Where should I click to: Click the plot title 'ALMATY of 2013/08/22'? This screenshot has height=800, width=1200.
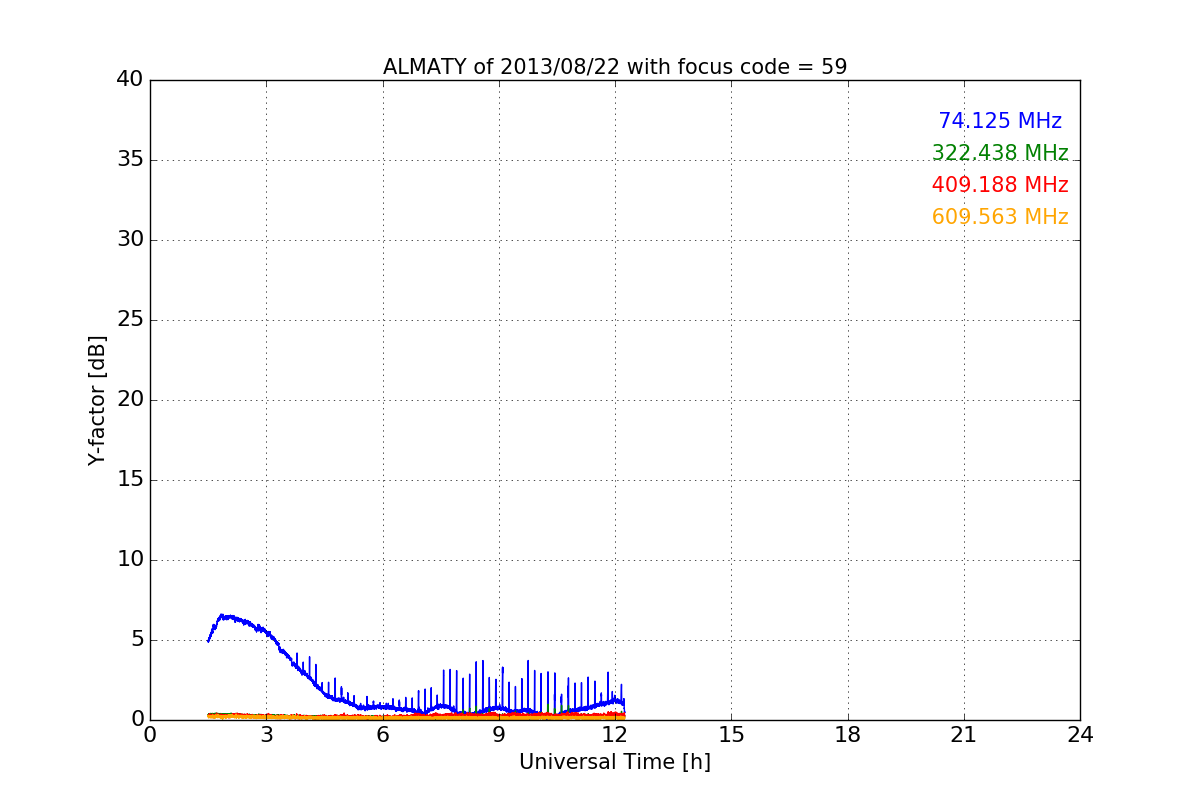pyautogui.click(x=615, y=67)
